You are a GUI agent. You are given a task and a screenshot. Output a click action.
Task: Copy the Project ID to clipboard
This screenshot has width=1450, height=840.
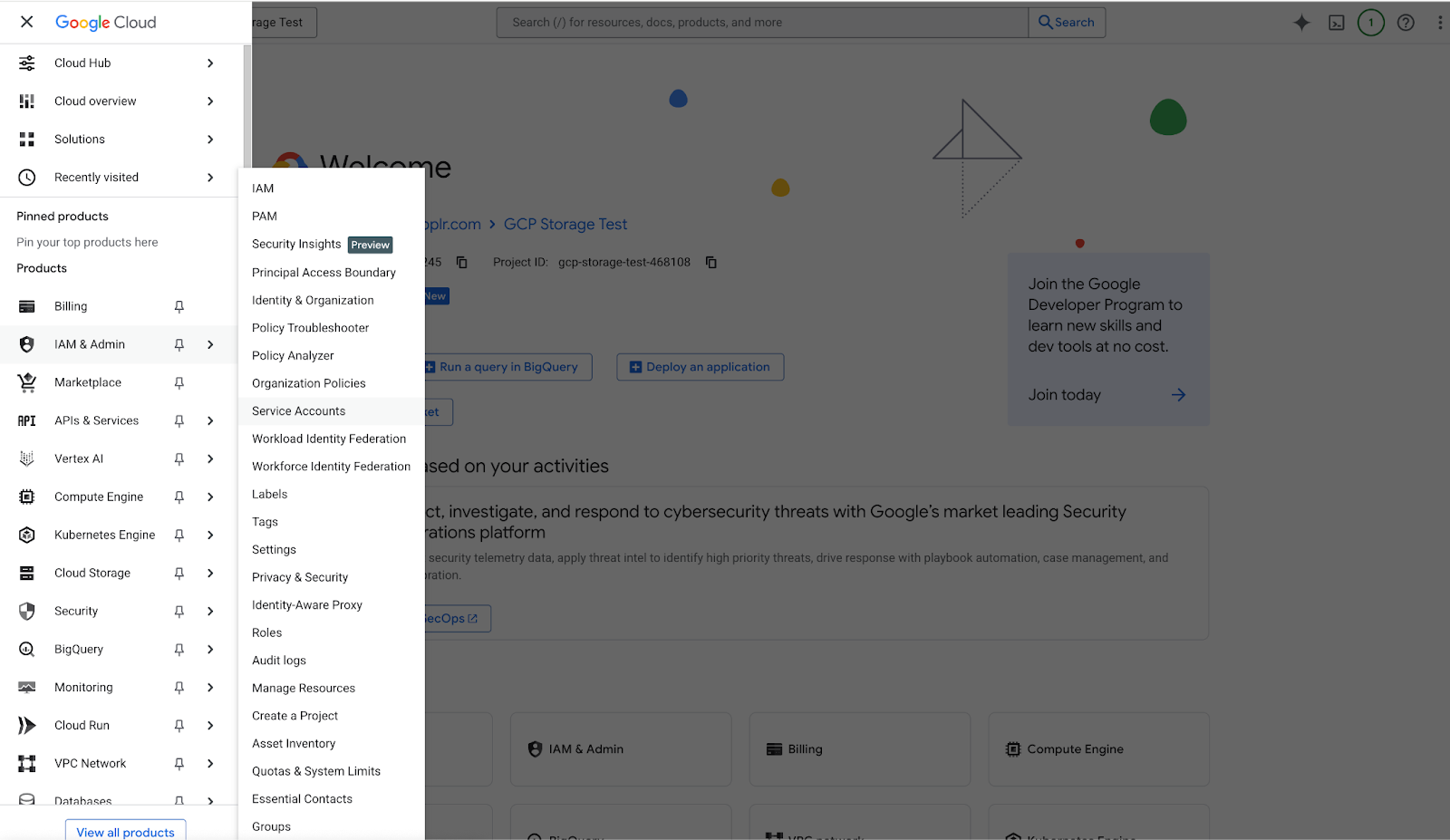[x=711, y=263]
